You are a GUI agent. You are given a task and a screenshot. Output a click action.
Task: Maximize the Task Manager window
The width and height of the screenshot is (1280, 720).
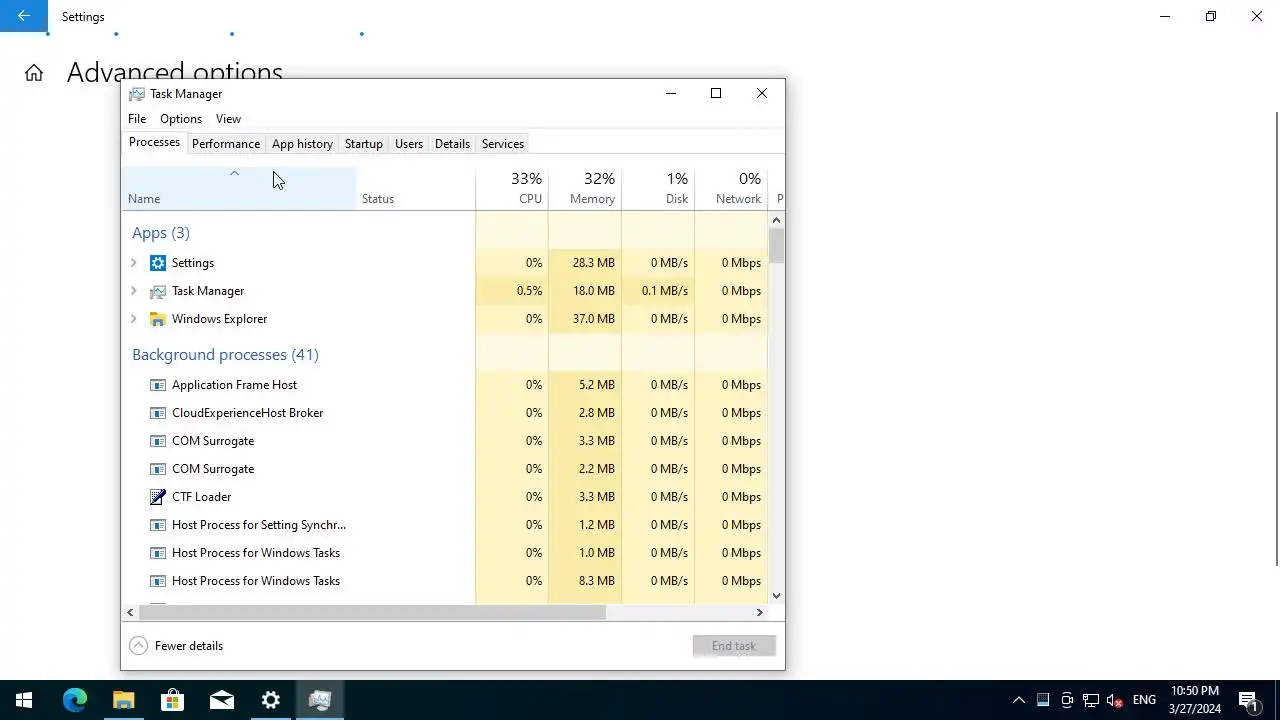(x=716, y=93)
